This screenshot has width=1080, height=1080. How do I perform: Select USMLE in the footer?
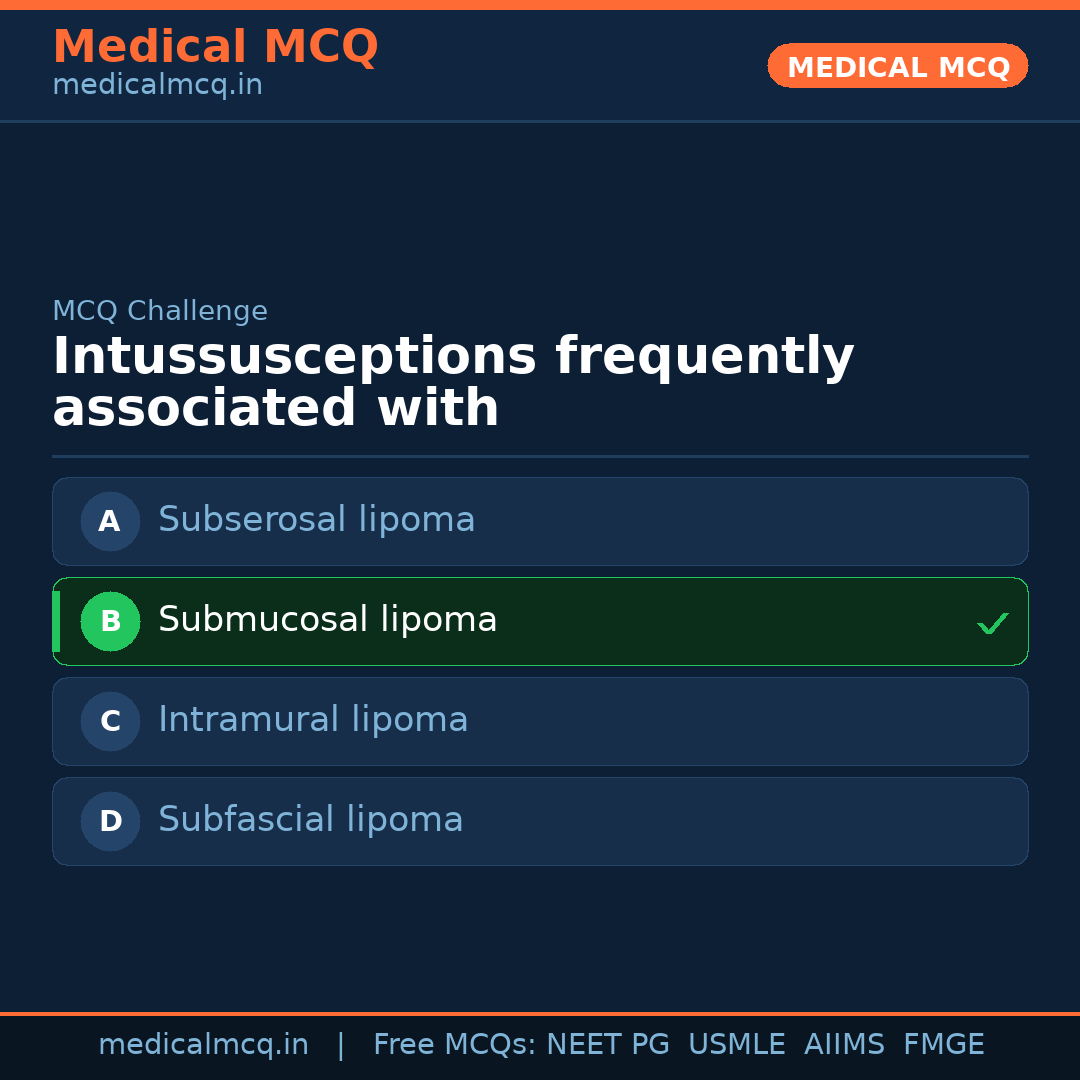pyautogui.click(x=736, y=1045)
